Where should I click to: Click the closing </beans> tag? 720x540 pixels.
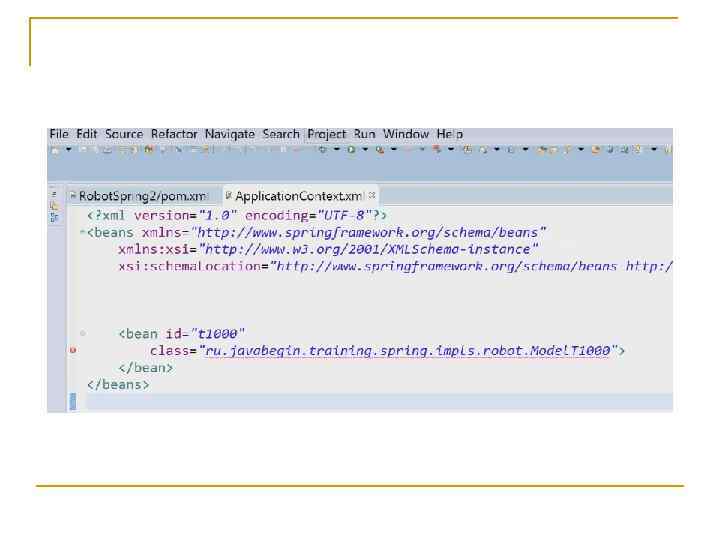pyautogui.click(x=118, y=385)
